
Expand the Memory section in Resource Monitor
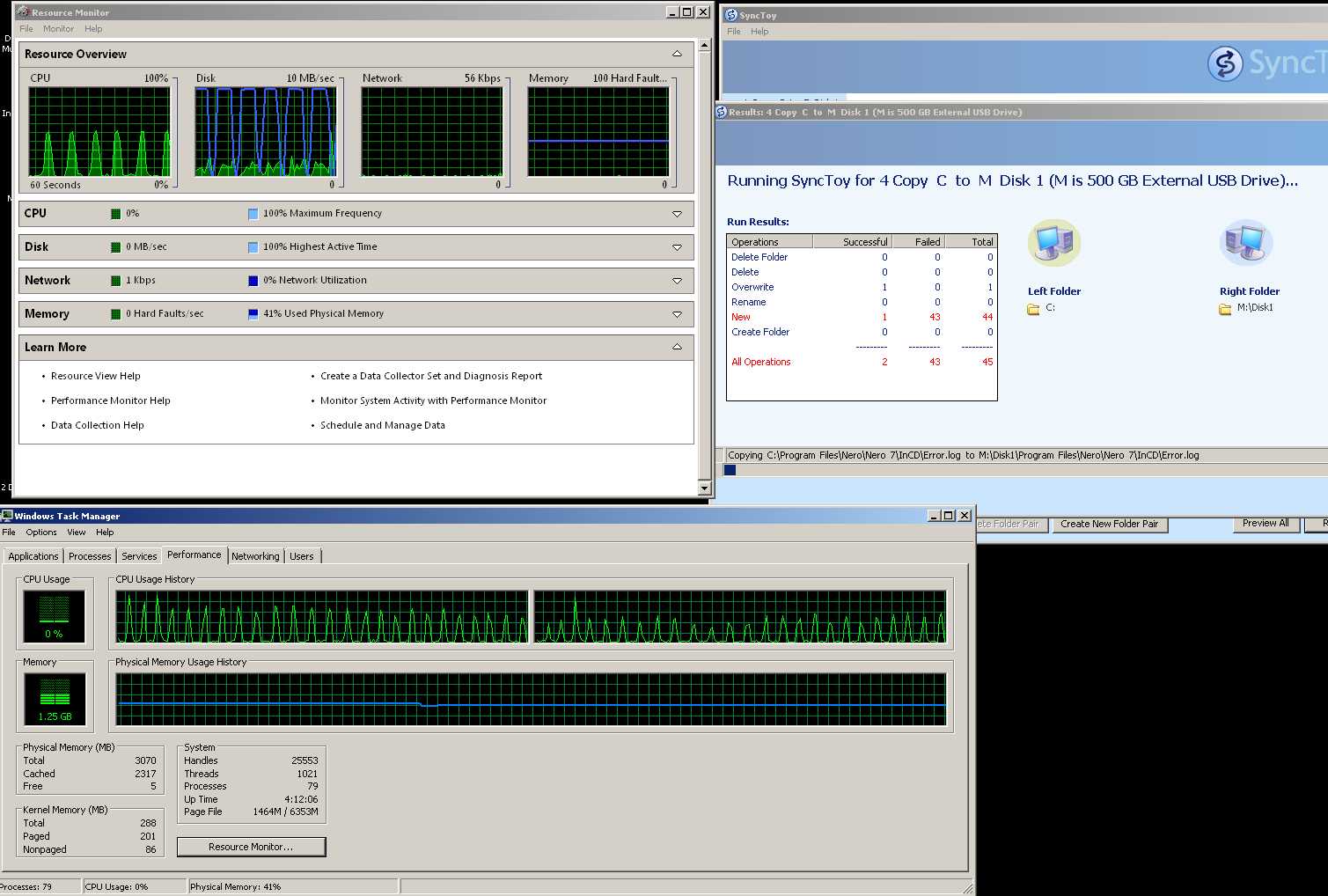(x=677, y=314)
